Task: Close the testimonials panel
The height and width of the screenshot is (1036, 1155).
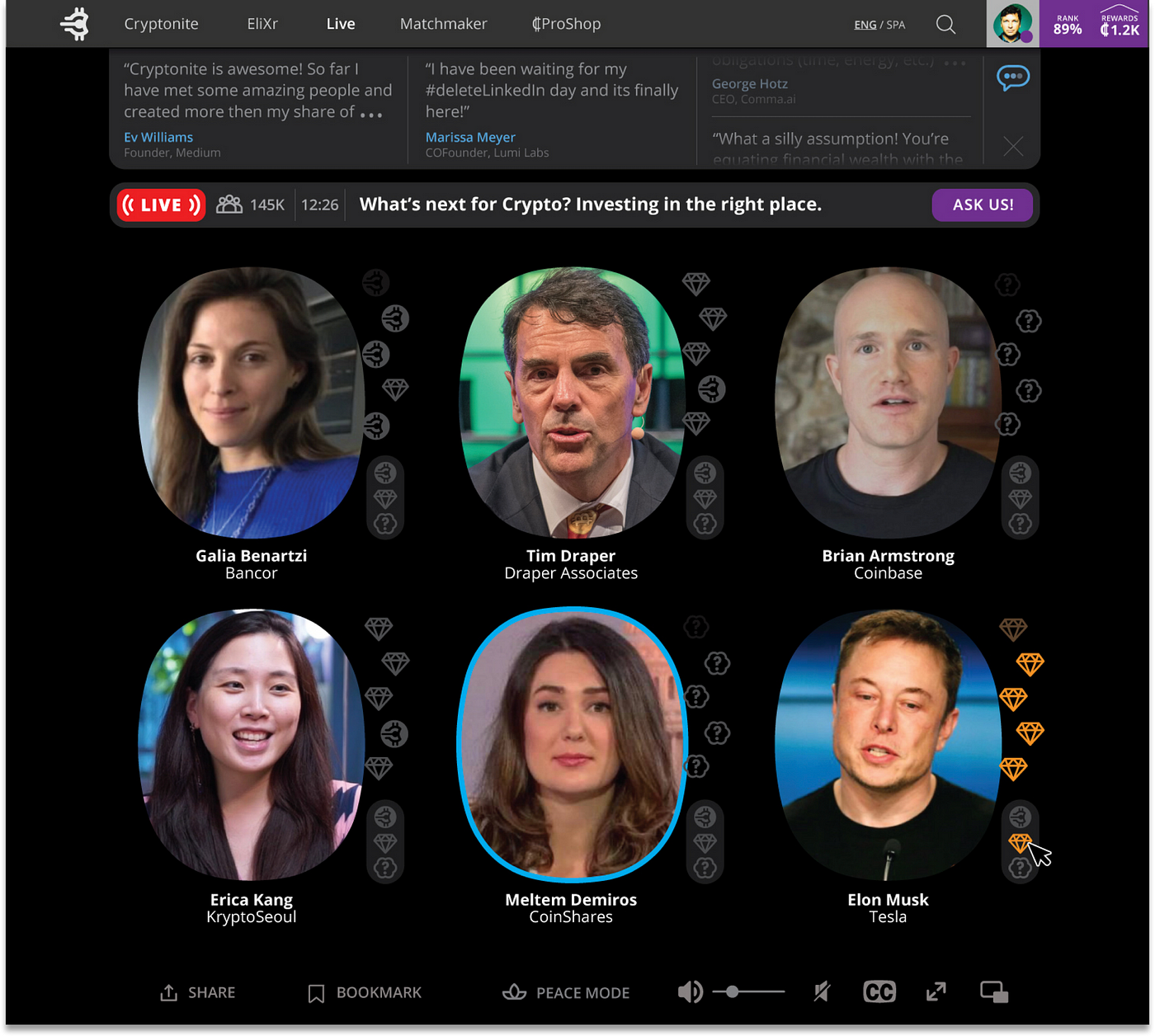Action: point(1013,147)
